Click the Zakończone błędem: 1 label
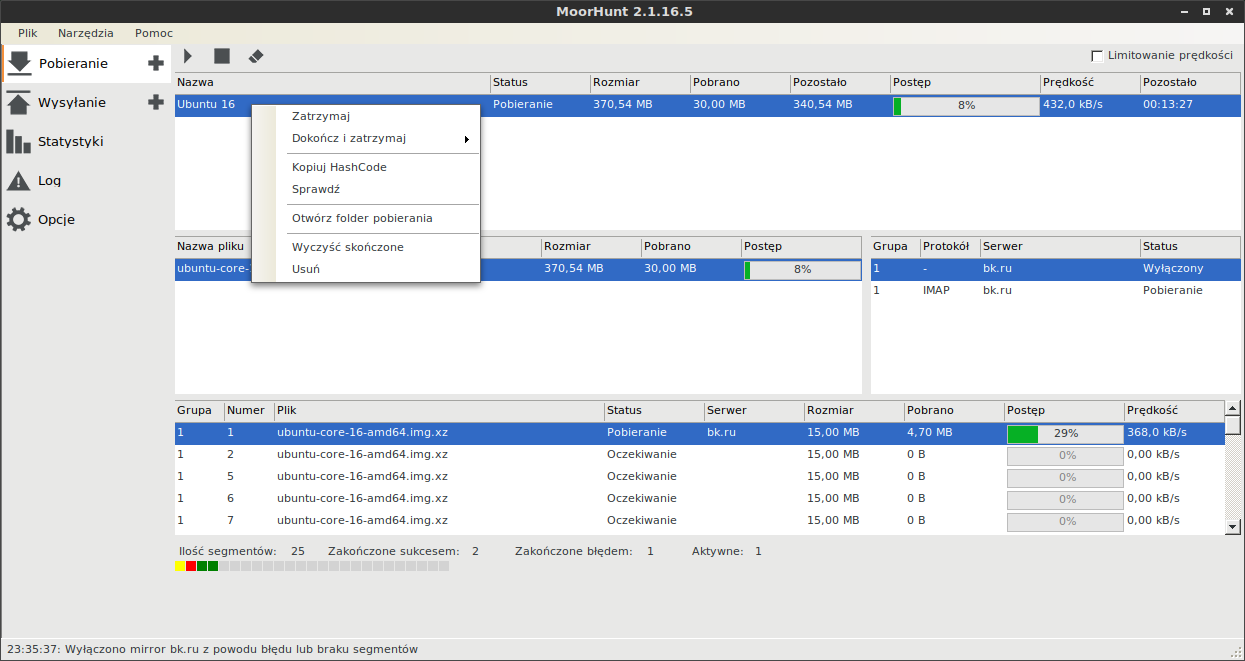1245x661 pixels. point(584,551)
